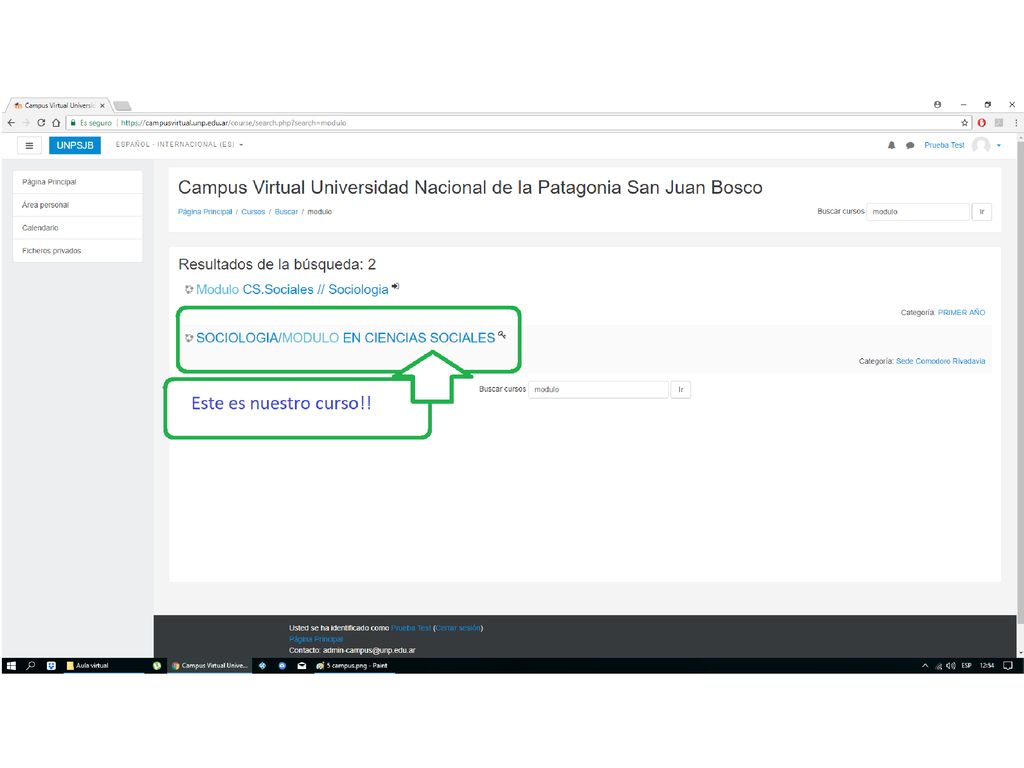Show hidden system tray icons

[x=925, y=665]
